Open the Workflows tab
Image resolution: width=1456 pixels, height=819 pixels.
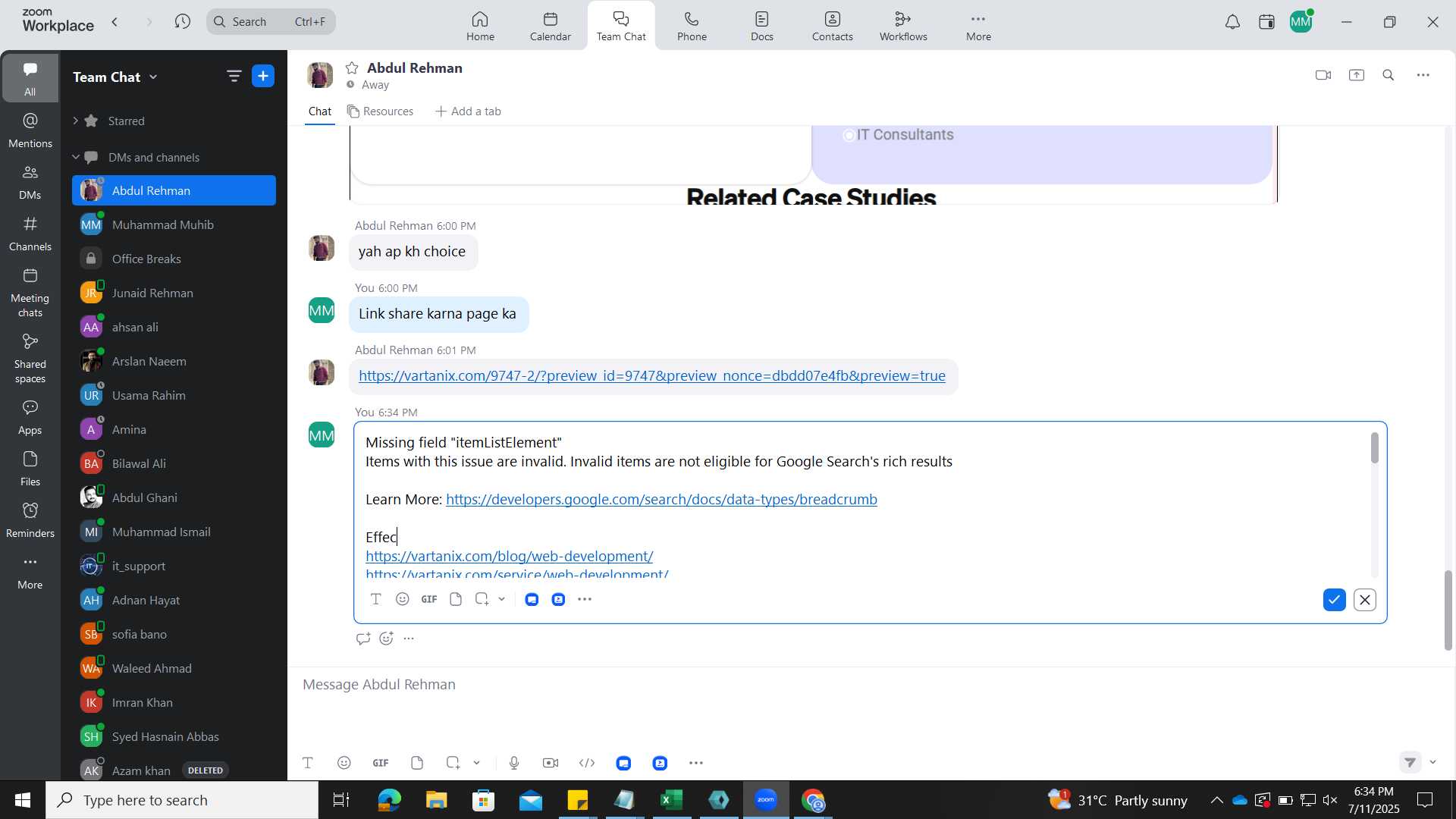tap(903, 26)
